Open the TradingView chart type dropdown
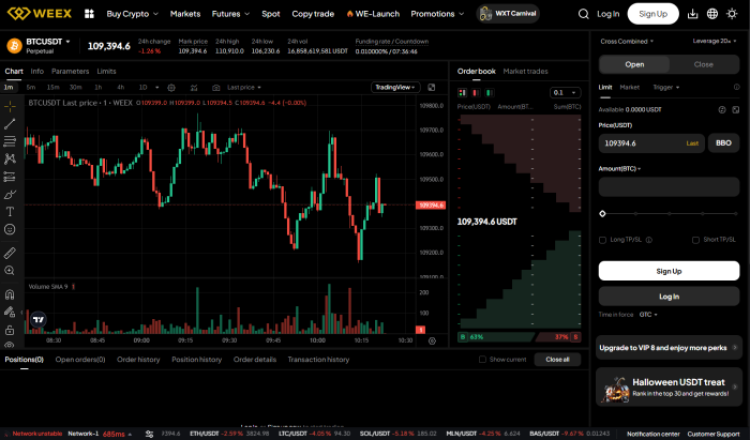The width and height of the screenshot is (750, 440). click(395, 87)
